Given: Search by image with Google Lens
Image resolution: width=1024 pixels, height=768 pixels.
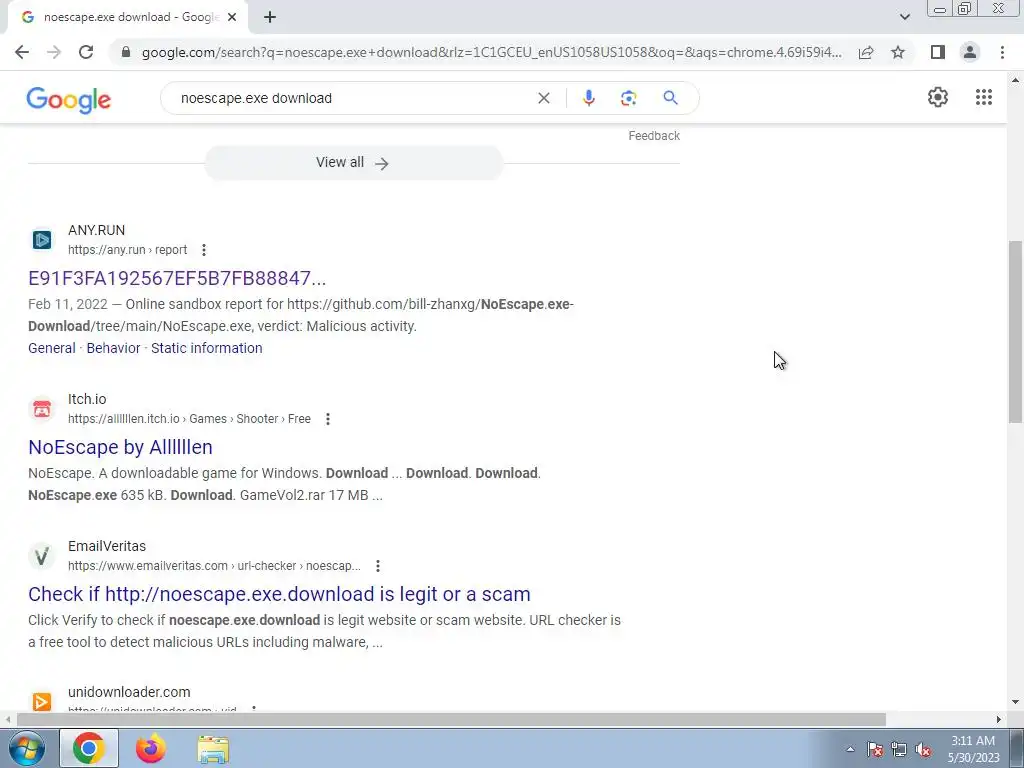Looking at the screenshot, I should [628, 98].
